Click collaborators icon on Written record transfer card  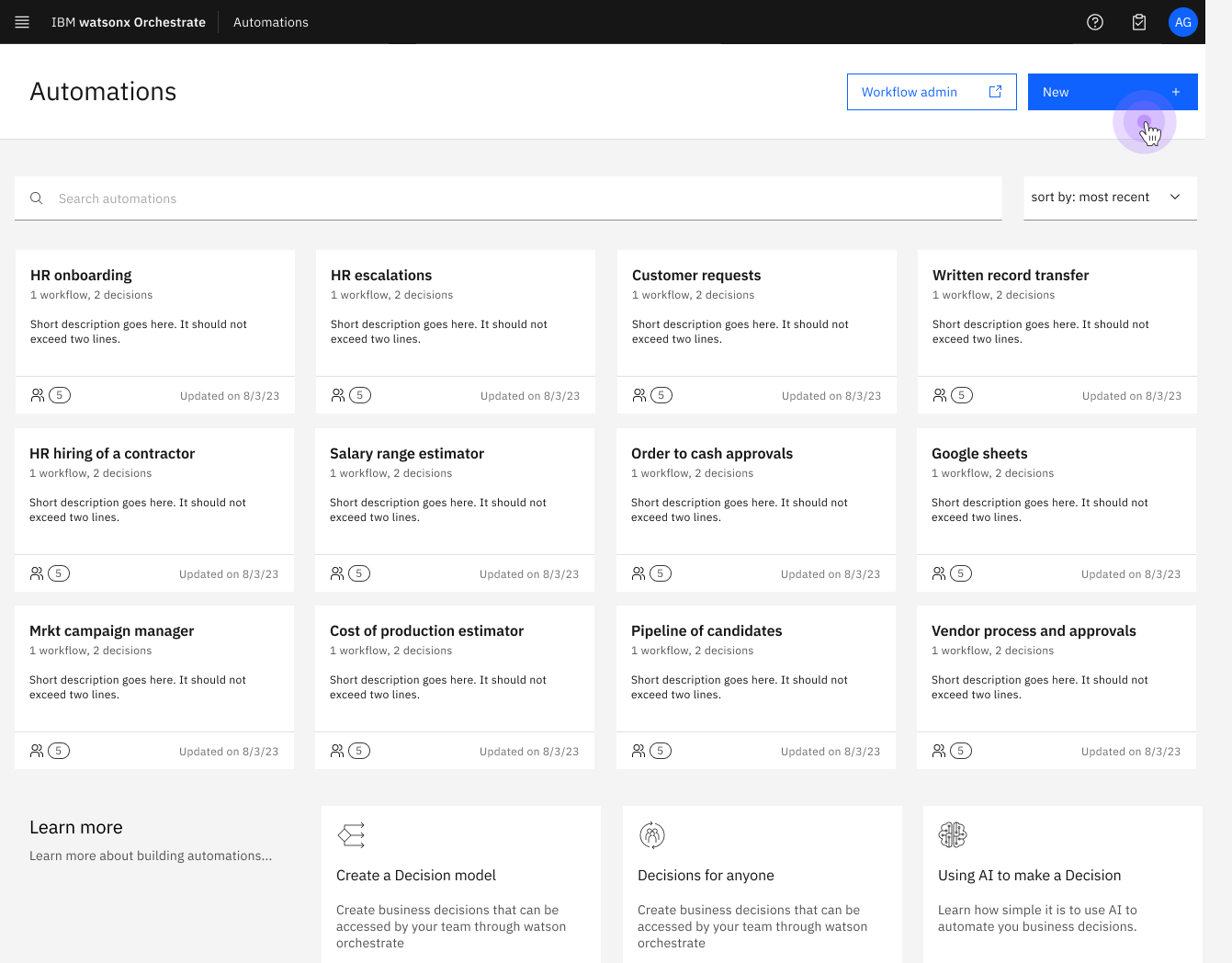tap(940, 395)
